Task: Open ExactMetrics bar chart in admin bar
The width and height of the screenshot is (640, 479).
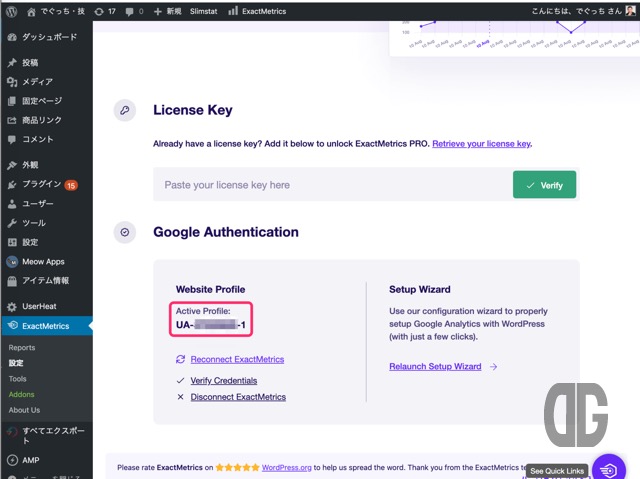Action: 257,11
